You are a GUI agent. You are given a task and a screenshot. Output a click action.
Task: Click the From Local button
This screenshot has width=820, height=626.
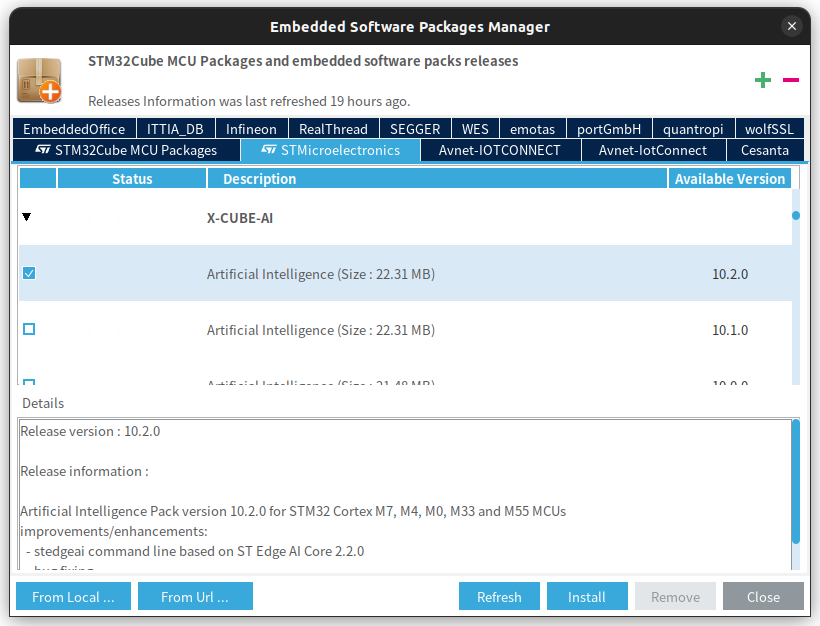[73, 596]
